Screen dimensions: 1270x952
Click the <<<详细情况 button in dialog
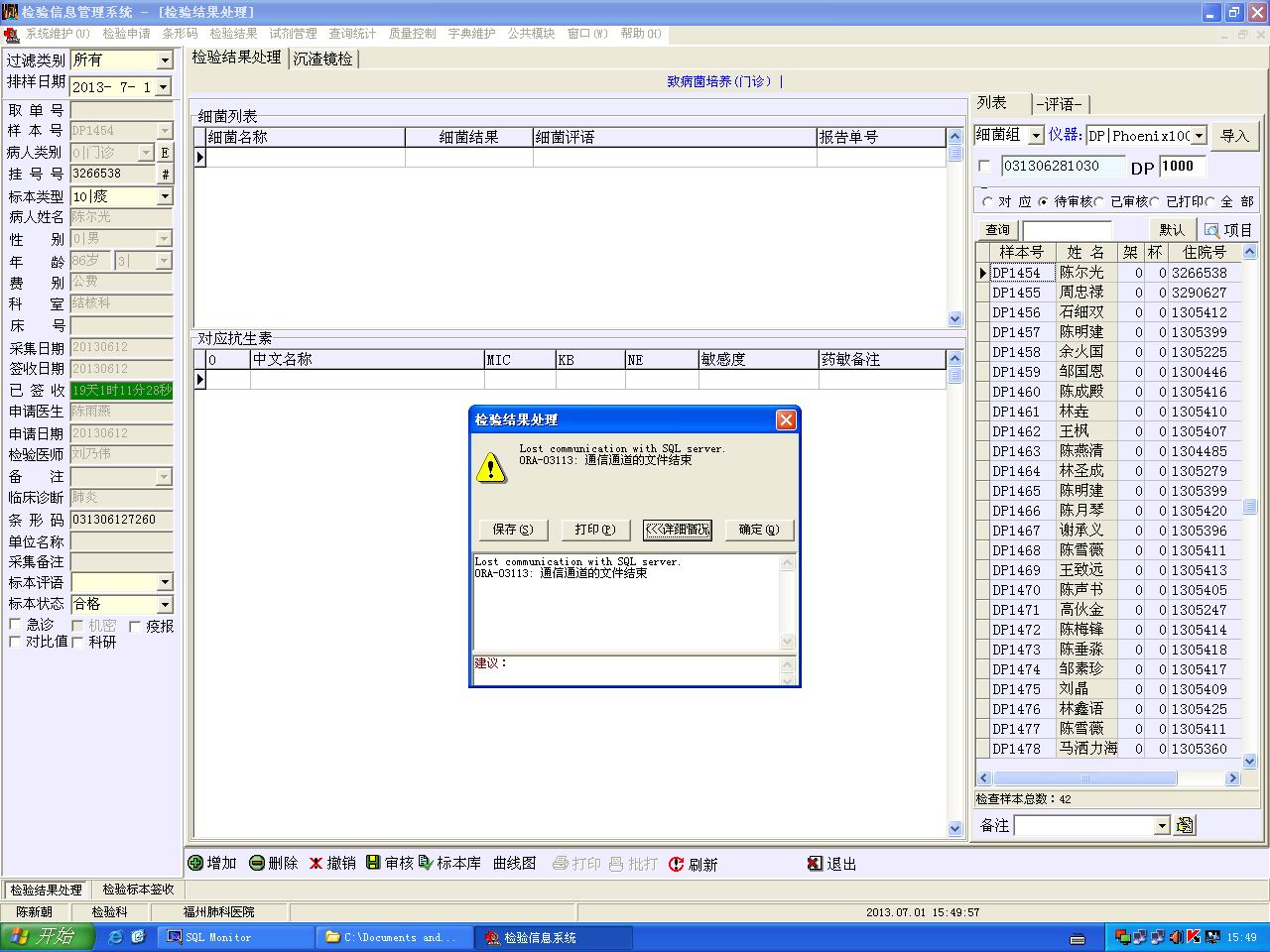(677, 530)
